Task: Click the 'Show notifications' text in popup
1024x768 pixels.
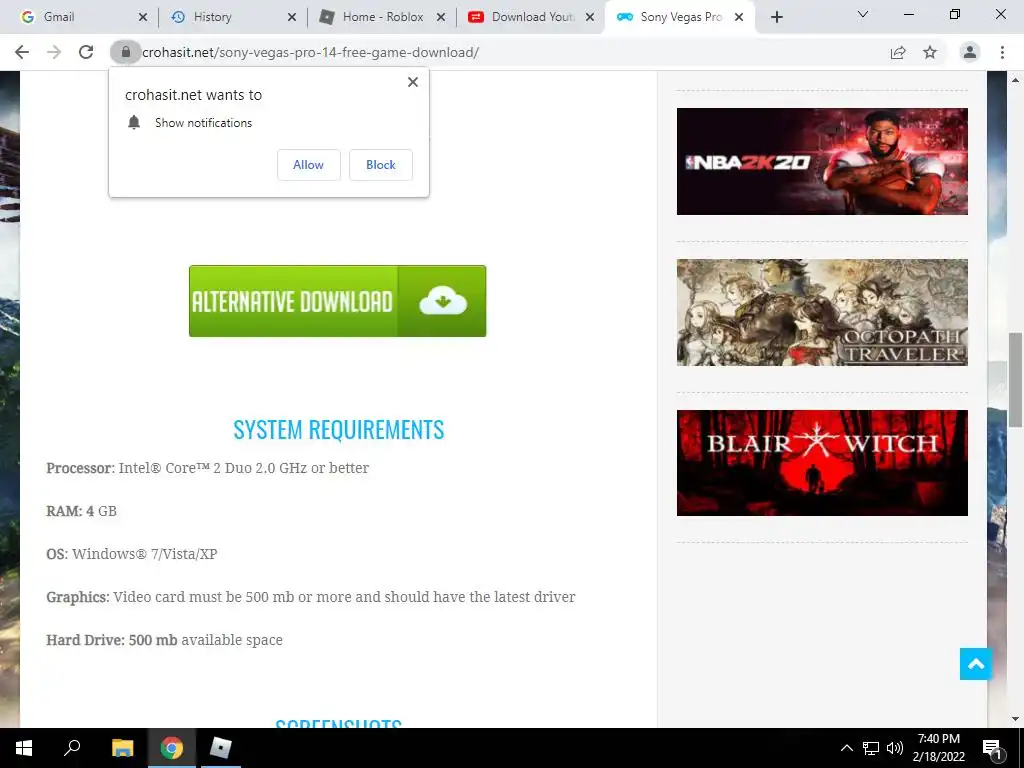Action: click(x=203, y=123)
